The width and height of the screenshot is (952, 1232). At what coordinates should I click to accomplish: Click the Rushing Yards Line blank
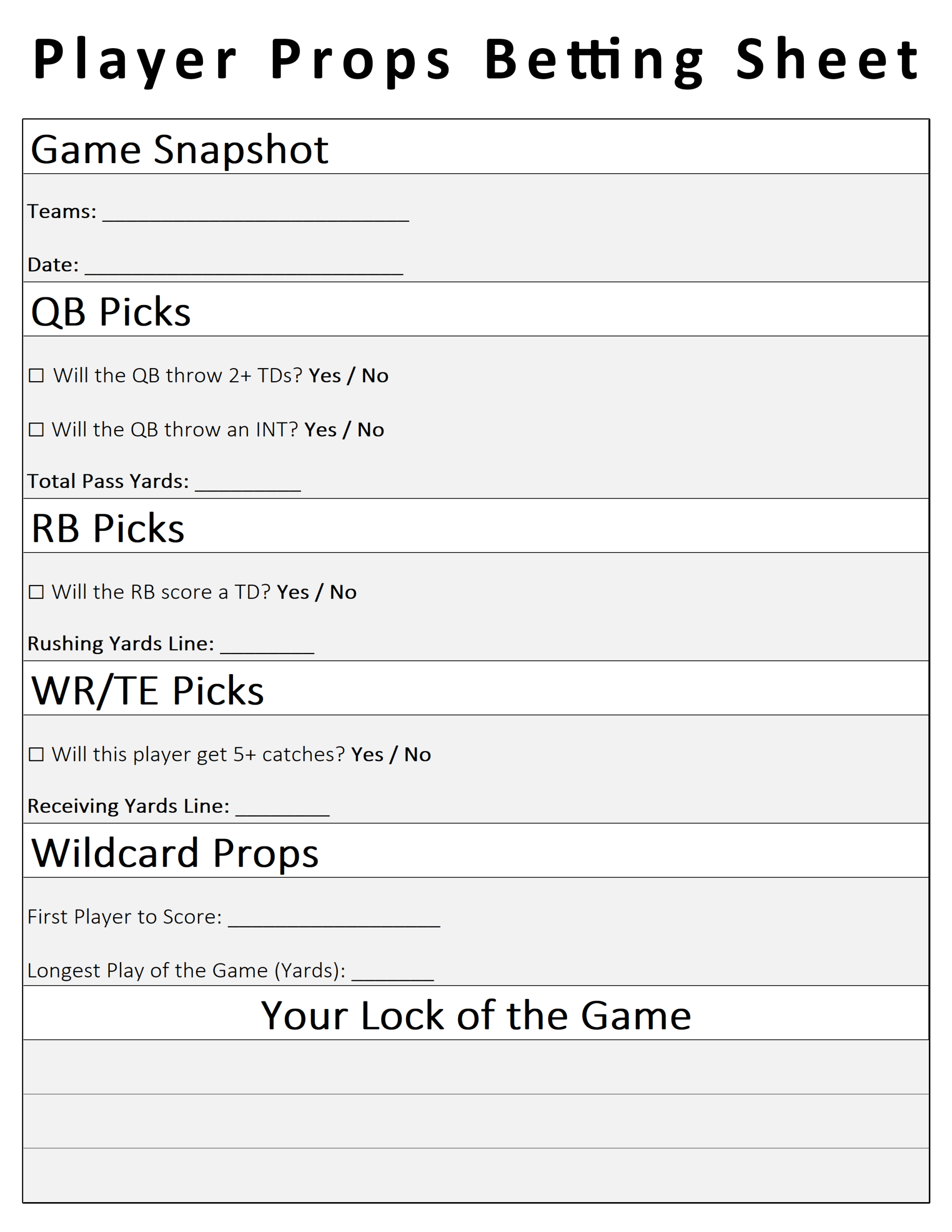pyautogui.click(x=267, y=646)
